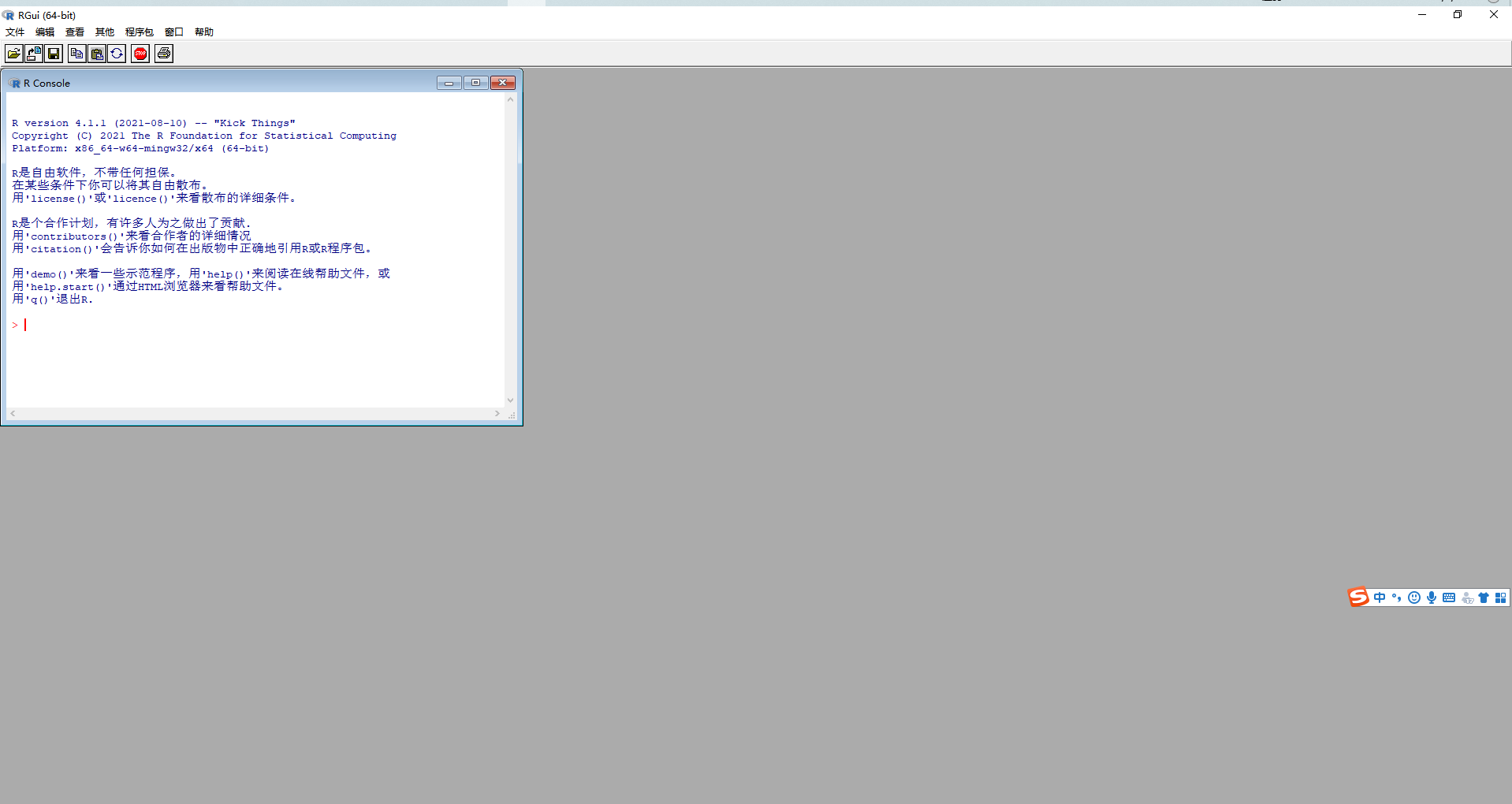Screen dimensions: 1512x804
Task: Click the console horizontal scrollbar right arrow
Action: click(497, 414)
